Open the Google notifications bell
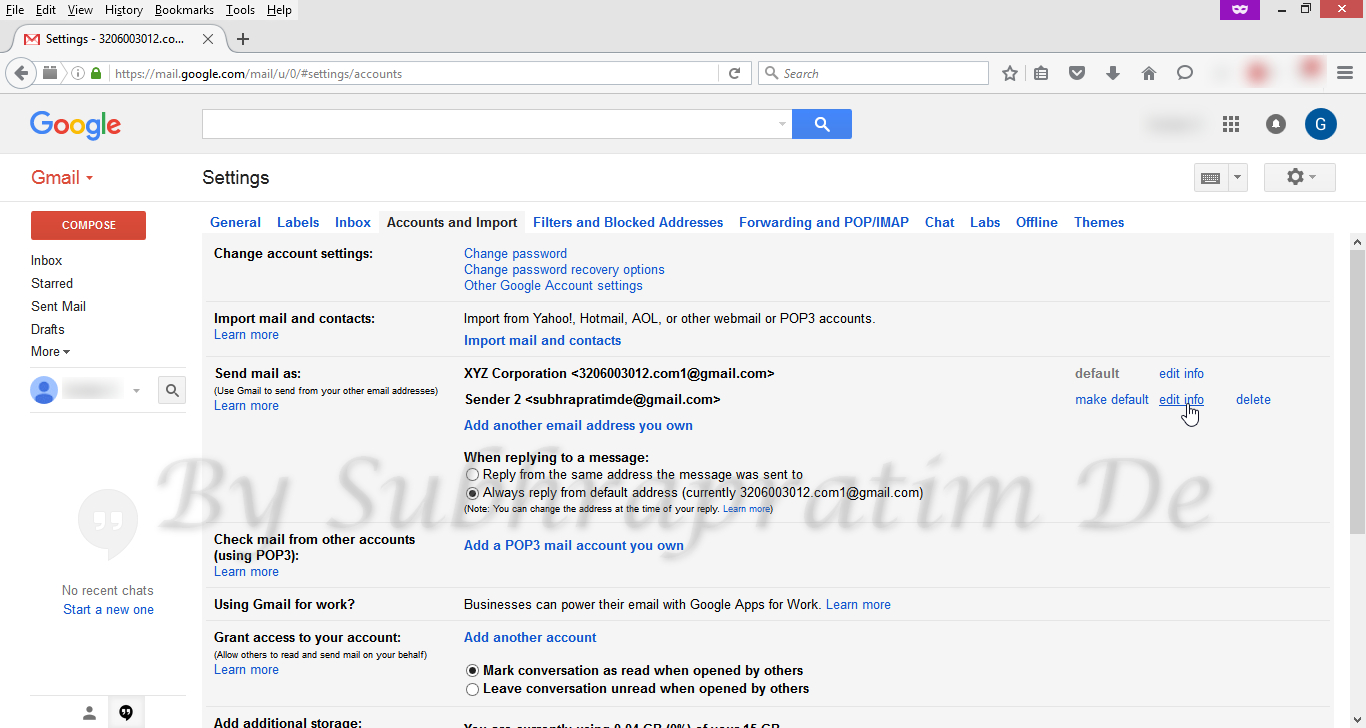Screen dimensions: 1366x728 (1276, 124)
